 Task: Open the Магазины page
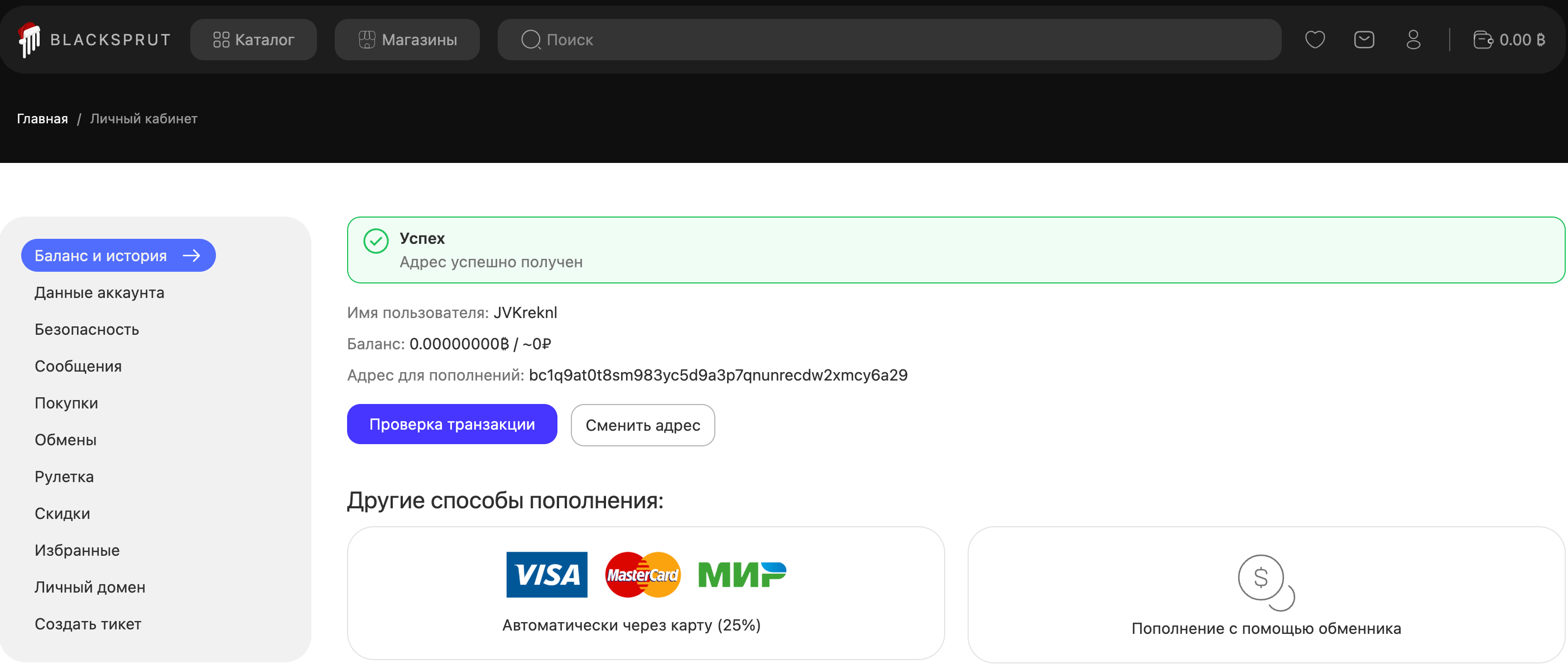click(407, 40)
